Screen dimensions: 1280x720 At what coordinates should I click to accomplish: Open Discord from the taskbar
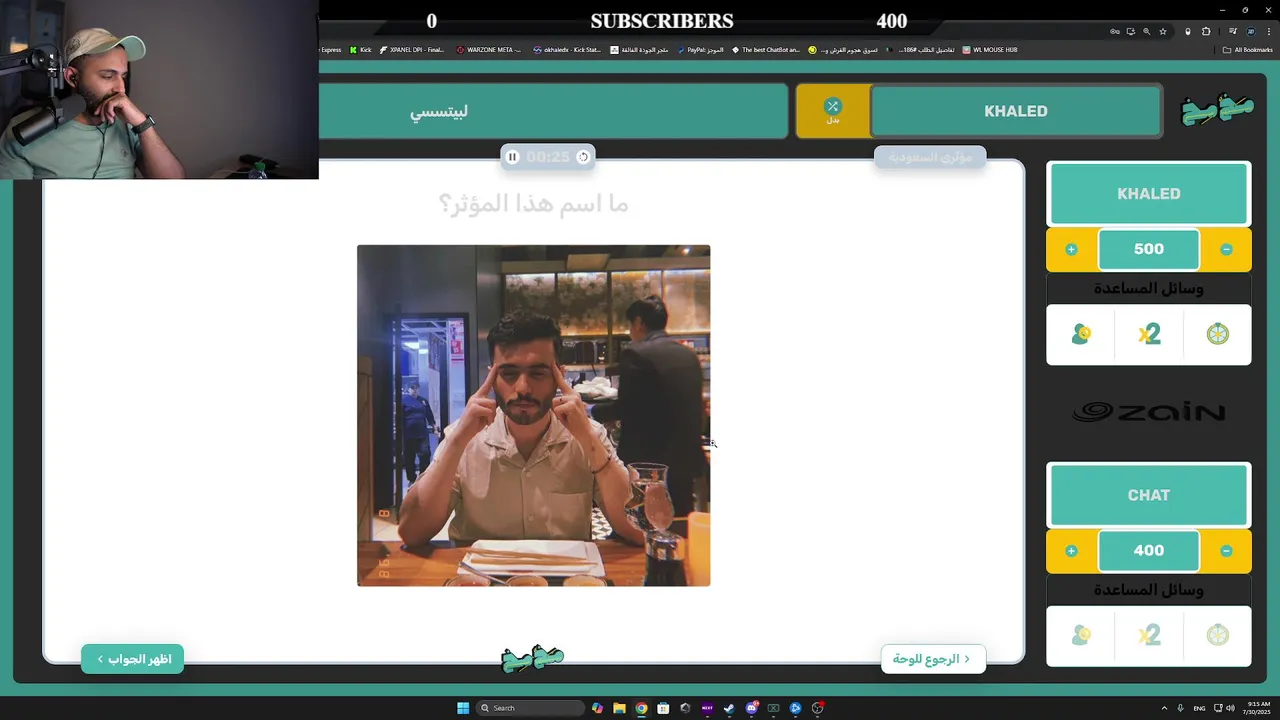[x=752, y=708]
